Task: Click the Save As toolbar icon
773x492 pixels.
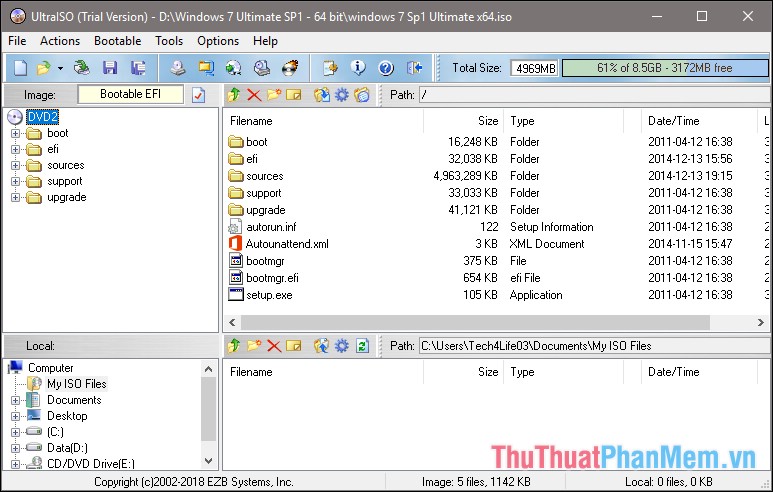Action: click(x=138, y=68)
